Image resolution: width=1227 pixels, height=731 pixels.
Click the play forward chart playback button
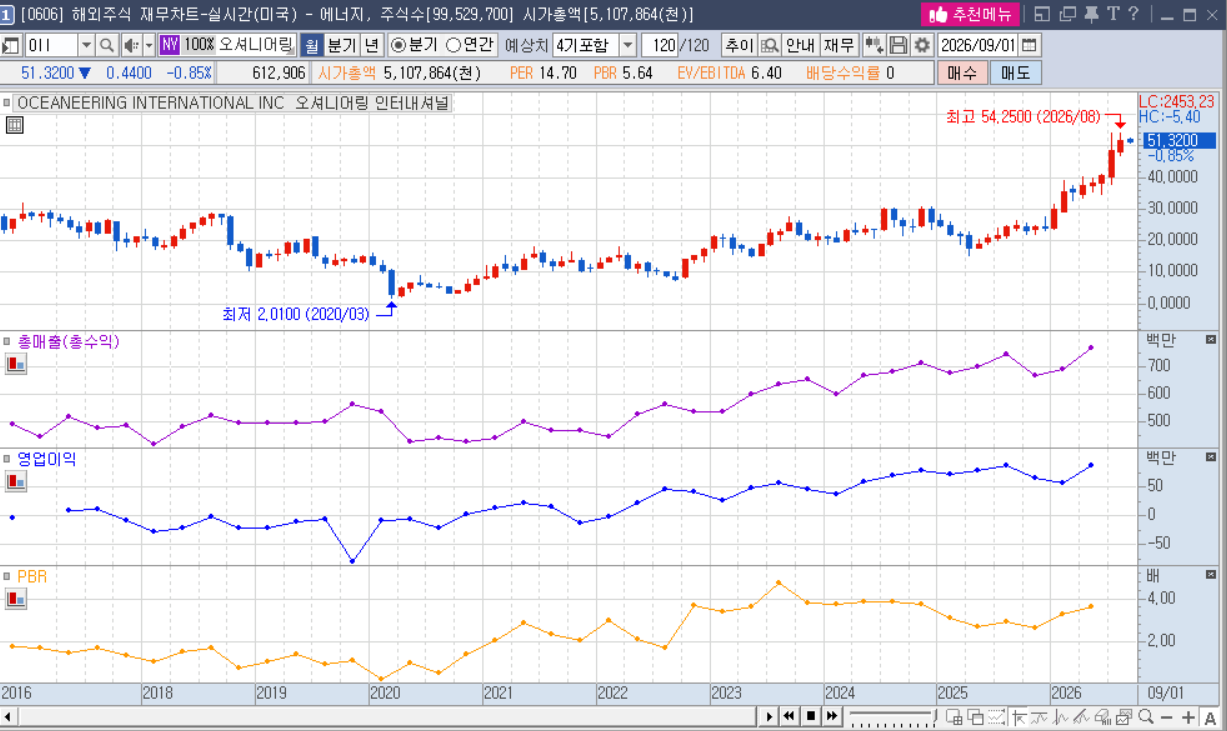click(x=769, y=716)
